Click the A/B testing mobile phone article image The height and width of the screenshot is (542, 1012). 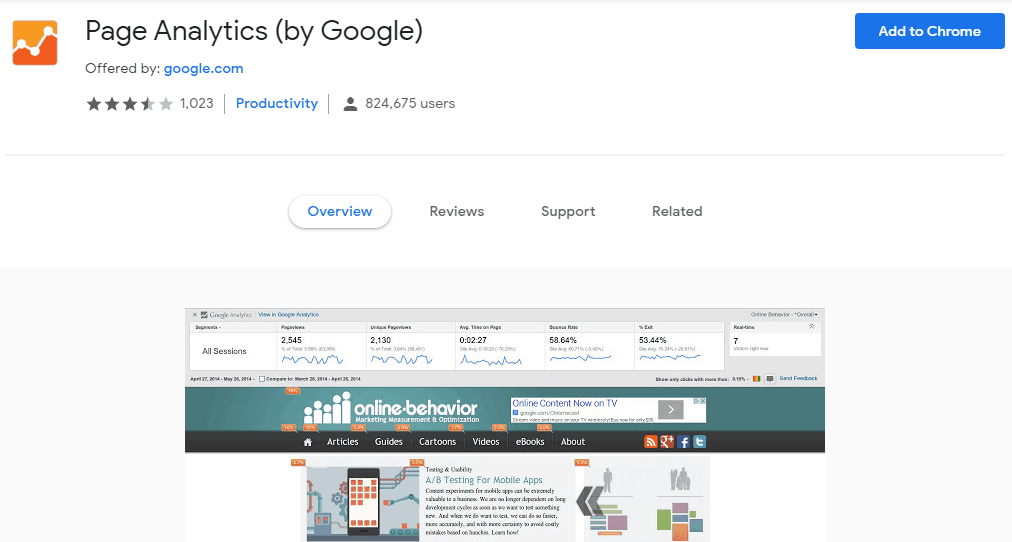point(363,503)
